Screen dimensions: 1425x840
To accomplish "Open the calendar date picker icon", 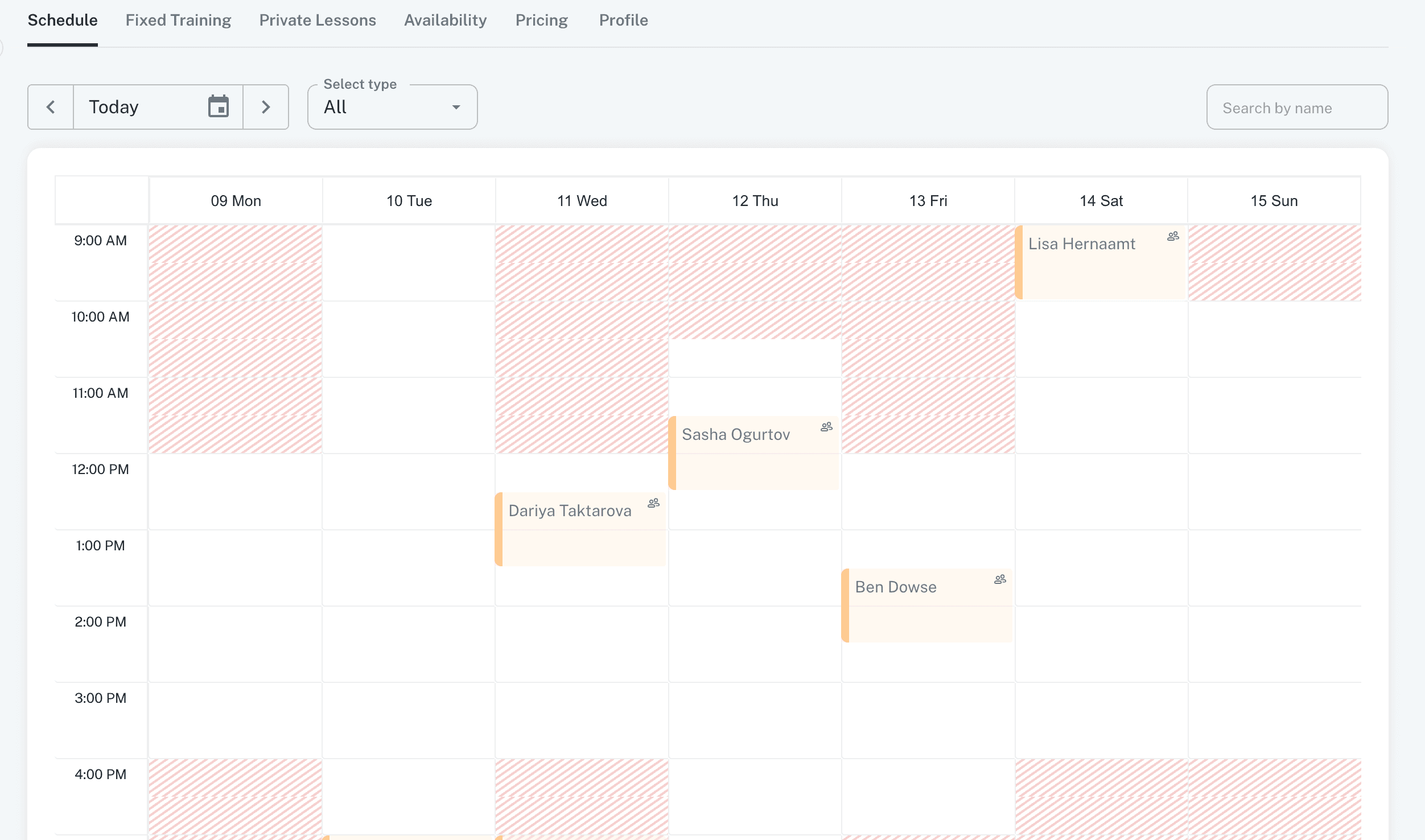I will 219,106.
